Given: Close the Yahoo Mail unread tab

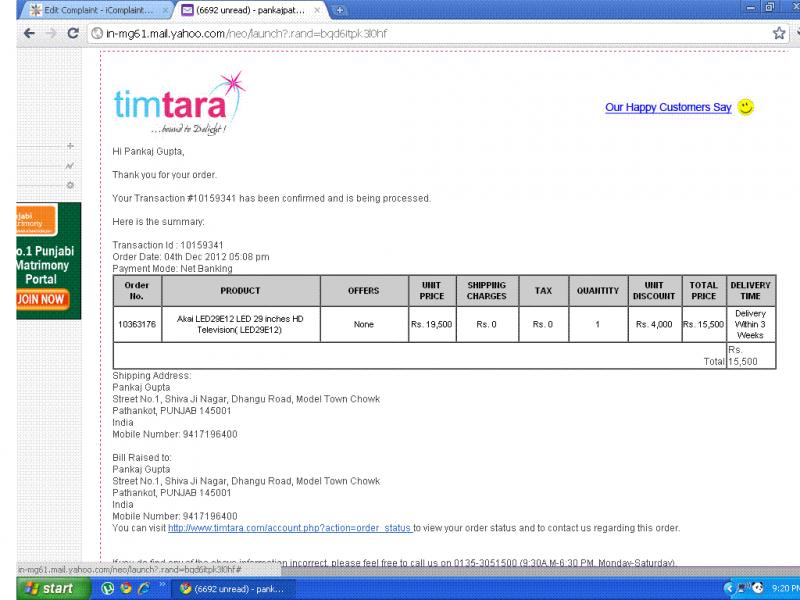Looking at the screenshot, I should click(317, 10).
